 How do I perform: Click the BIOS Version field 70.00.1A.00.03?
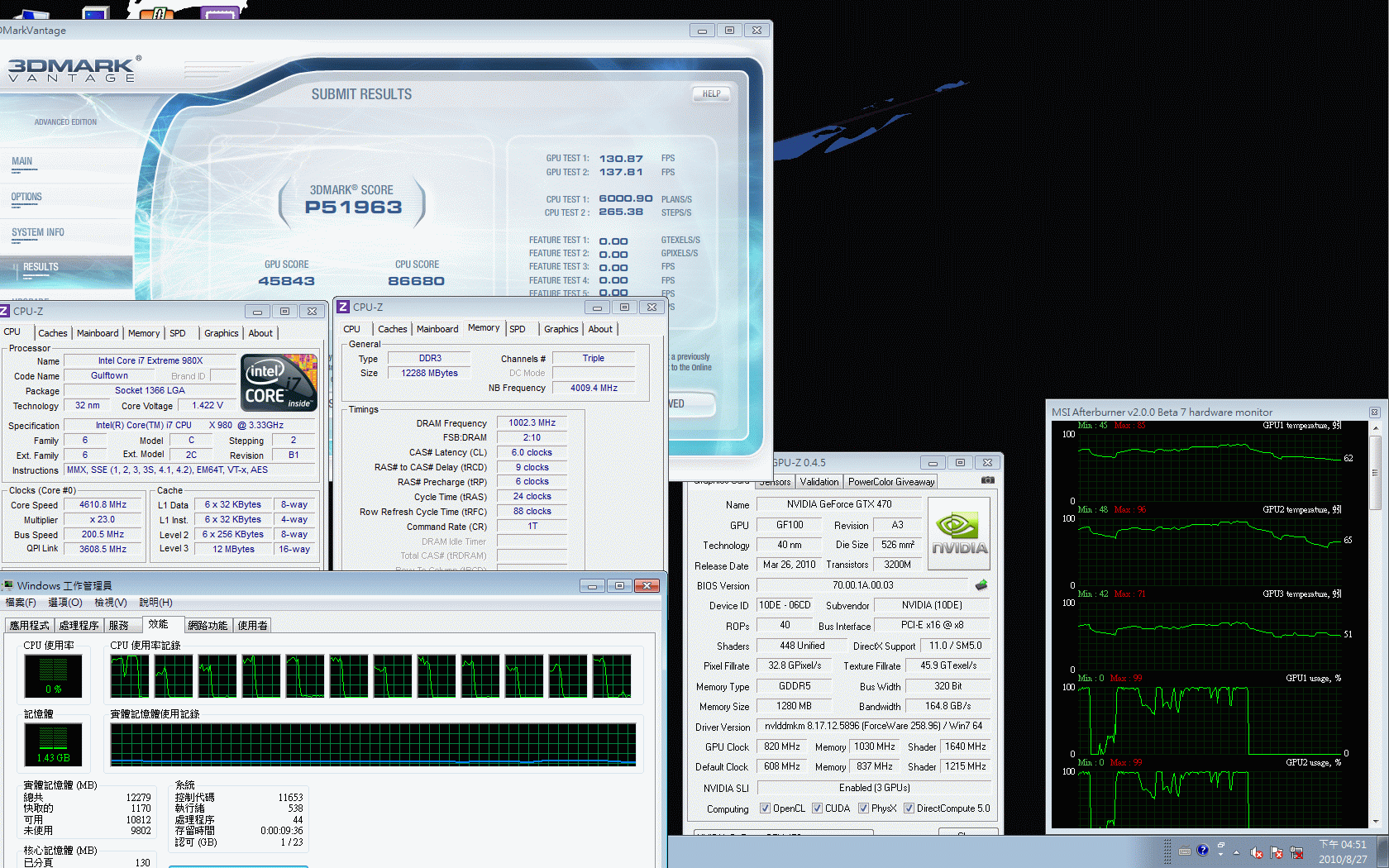coord(862,585)
